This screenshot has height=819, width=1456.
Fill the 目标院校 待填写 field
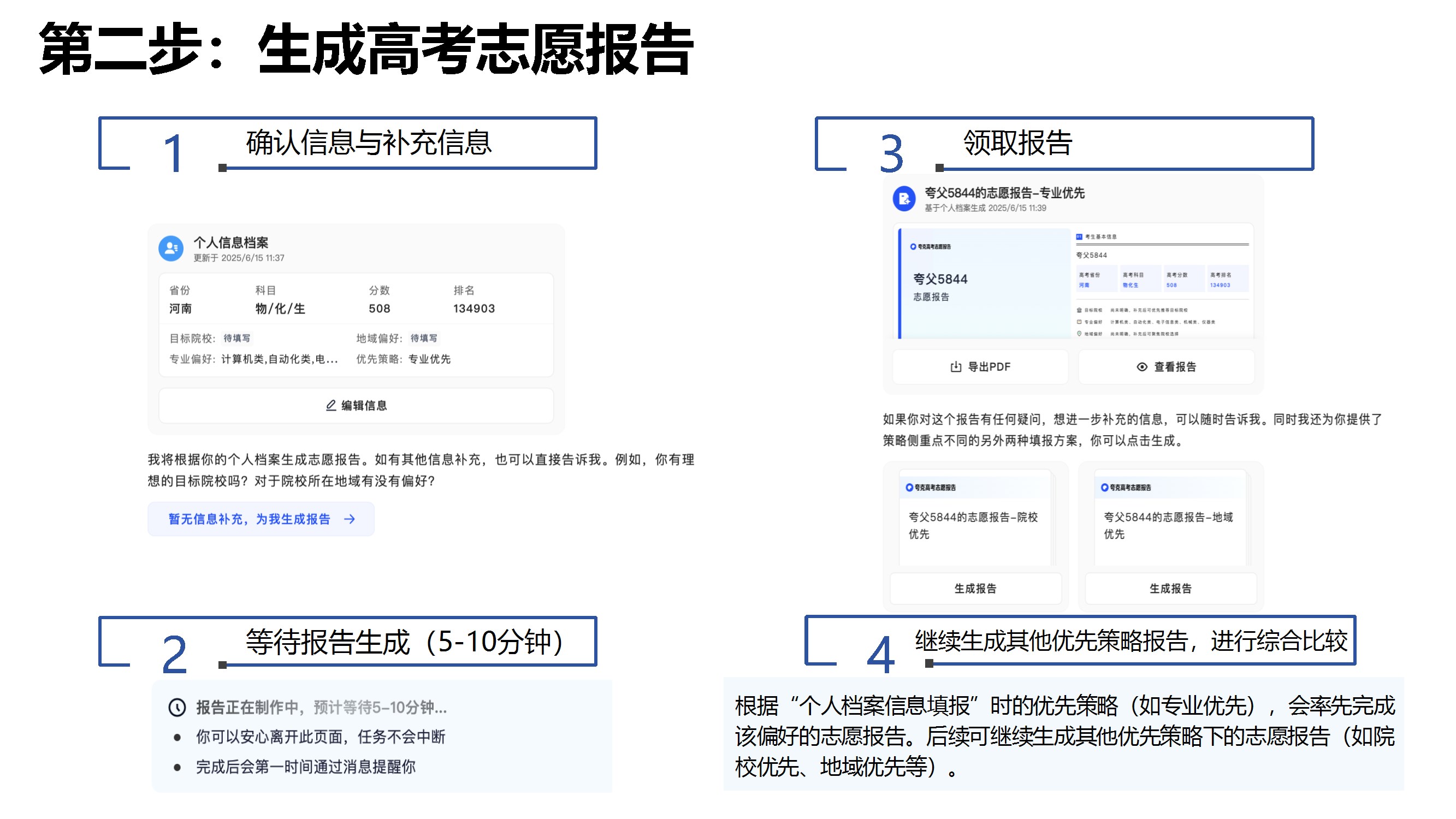point(236,338)
